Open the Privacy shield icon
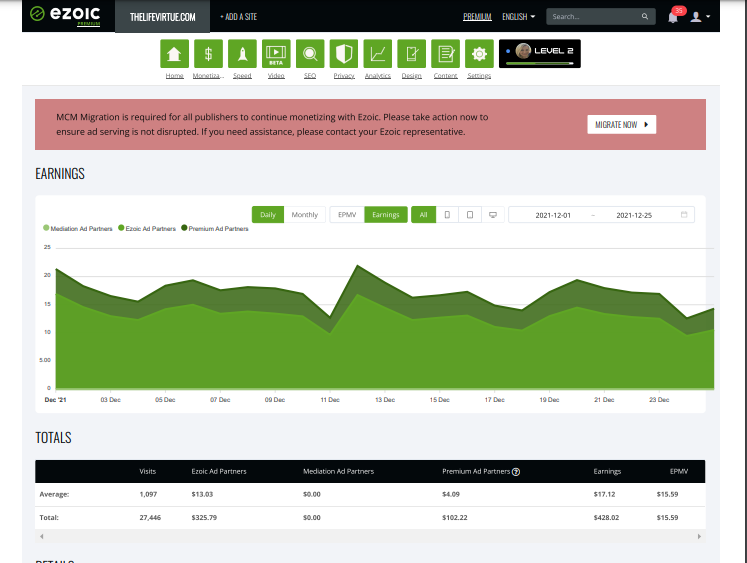This screenshot has height=563, width=747. (343, 54)
